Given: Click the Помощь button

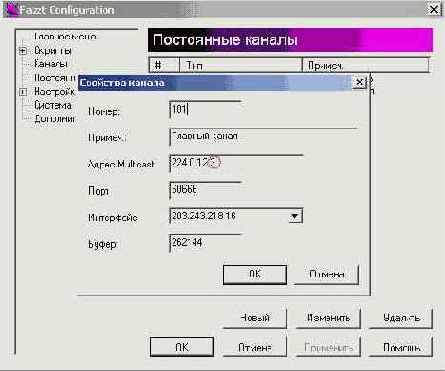Looking at the screenshot, I should (401, 347).
